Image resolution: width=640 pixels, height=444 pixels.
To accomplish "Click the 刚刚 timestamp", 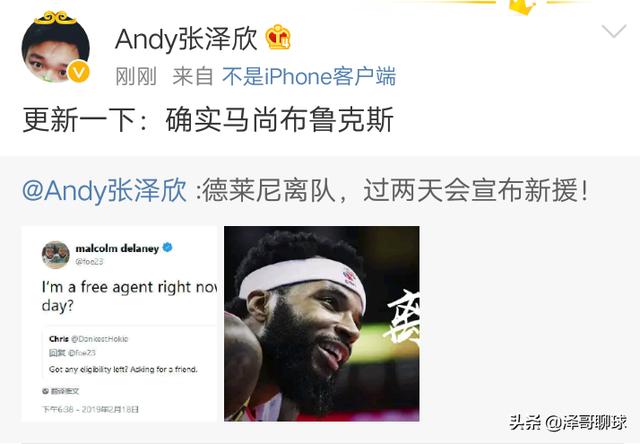I will (x=136, y=77).
